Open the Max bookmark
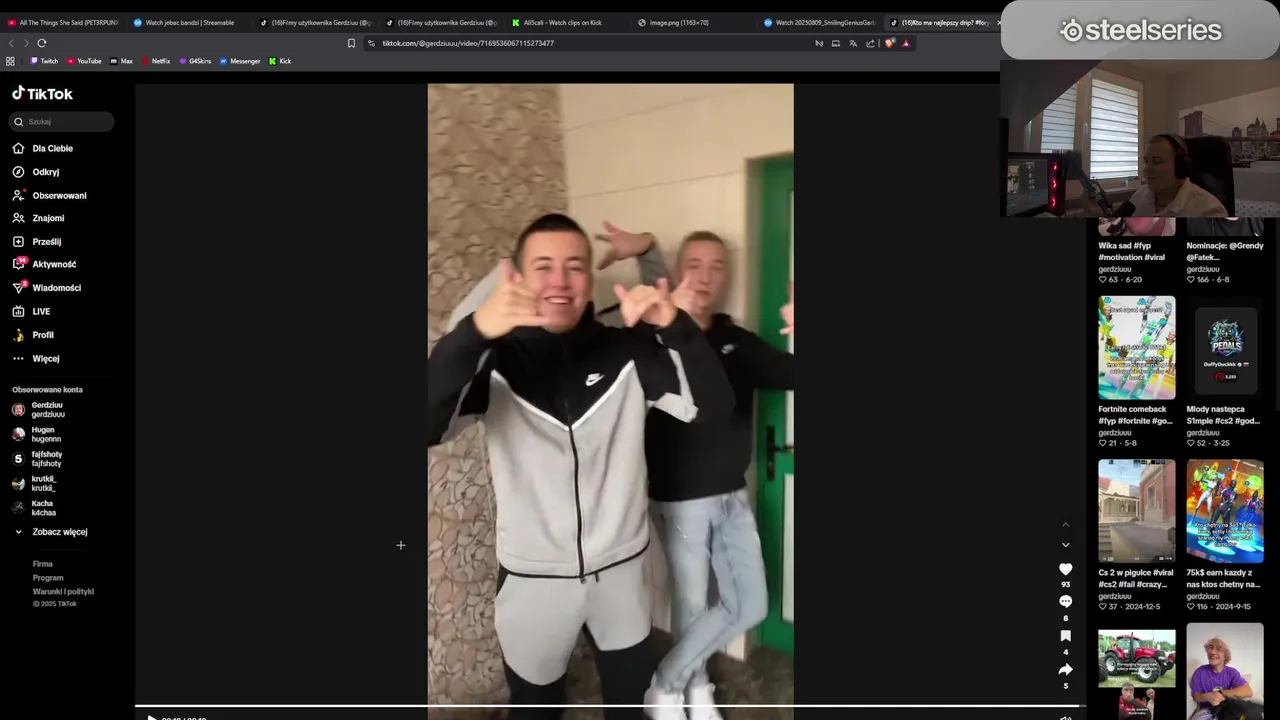 coord(121,61)
